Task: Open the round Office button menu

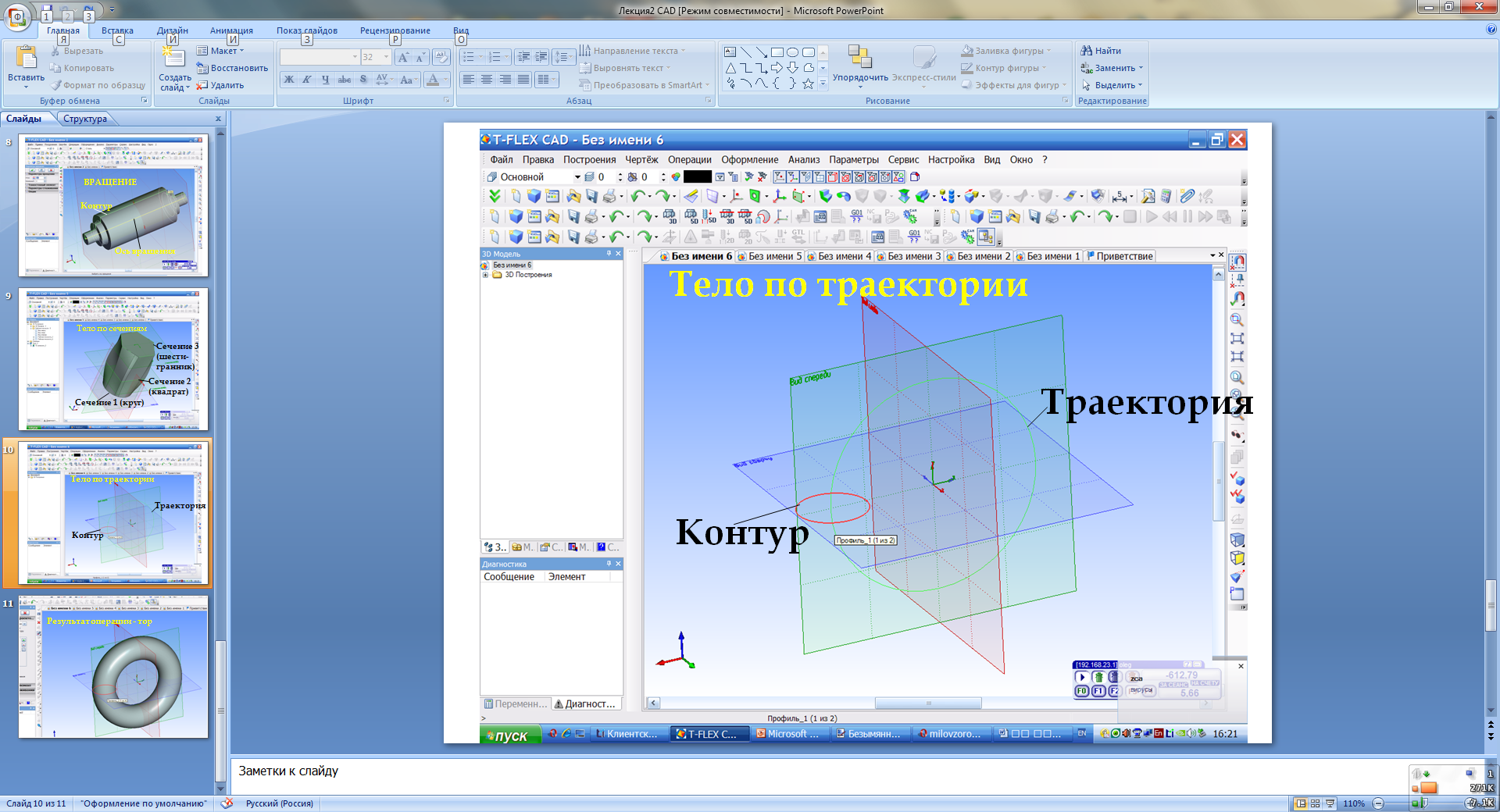Action: pos(16,16)
